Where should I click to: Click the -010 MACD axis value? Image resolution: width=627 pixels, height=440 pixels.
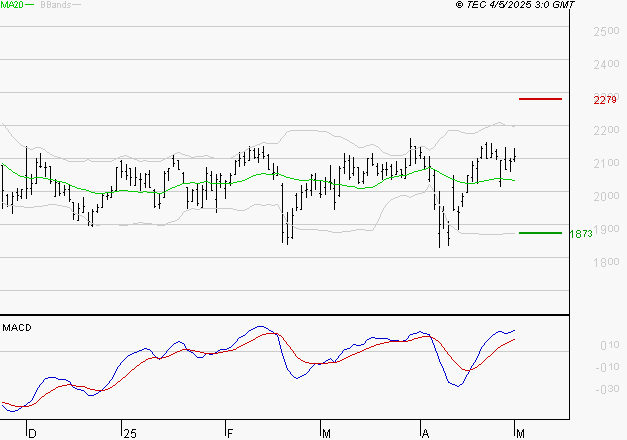pyautogui.click(x=607, y=367)
